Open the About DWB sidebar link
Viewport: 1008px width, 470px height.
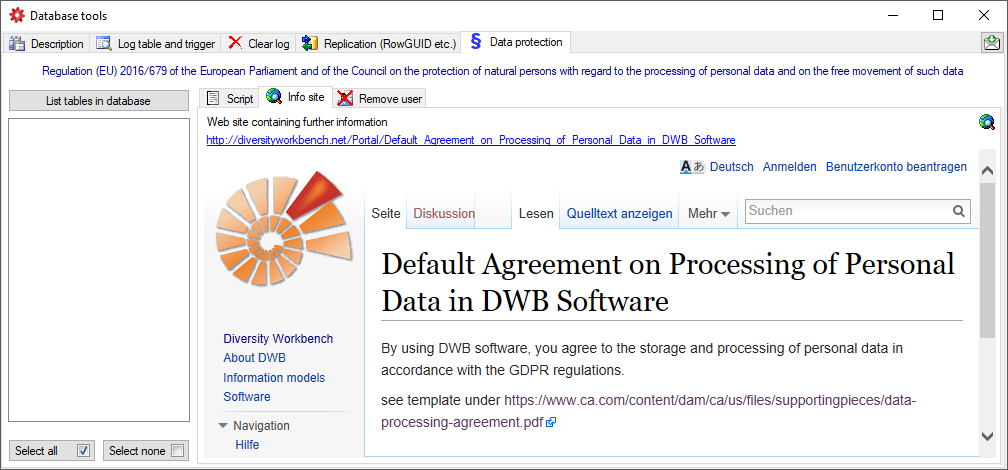coord(255,358)
